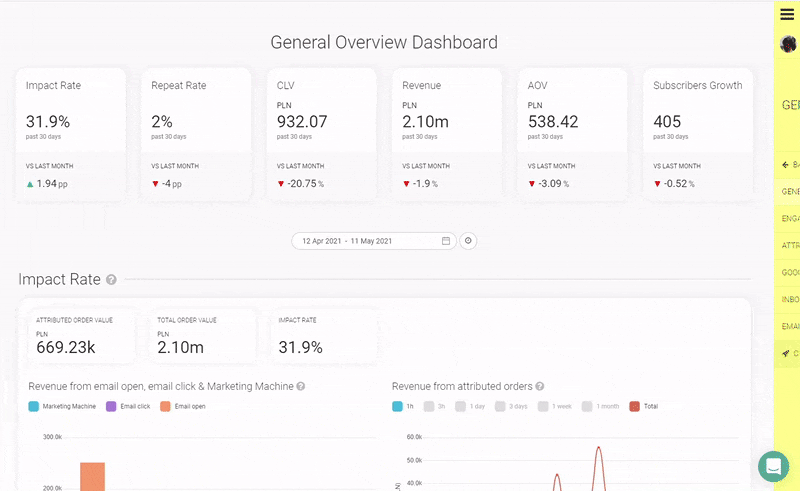
Task: Toggle the Total series in attributed orders
Action: coord(643,406)
